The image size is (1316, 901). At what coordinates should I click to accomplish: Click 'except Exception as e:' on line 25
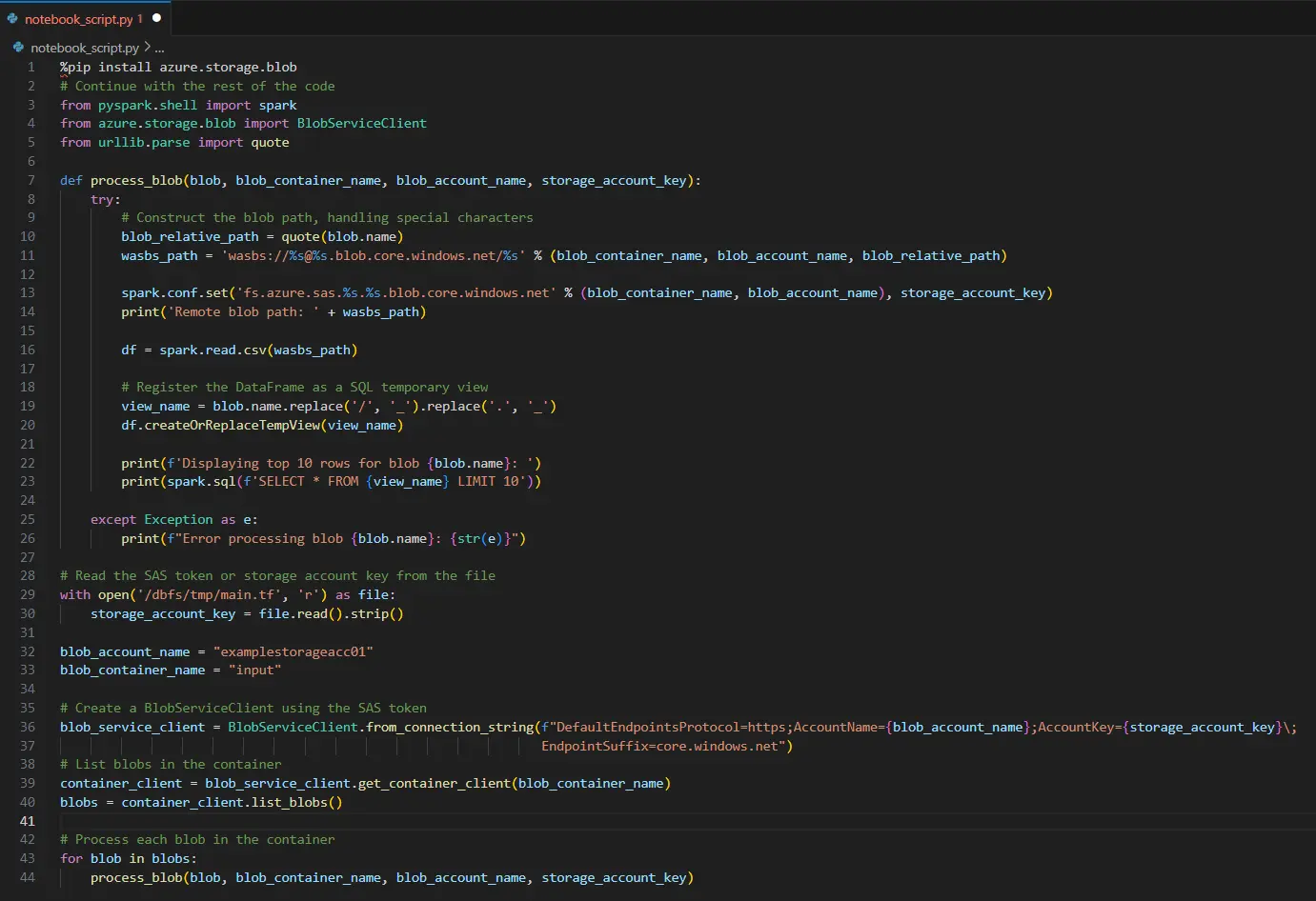point(174,519)
